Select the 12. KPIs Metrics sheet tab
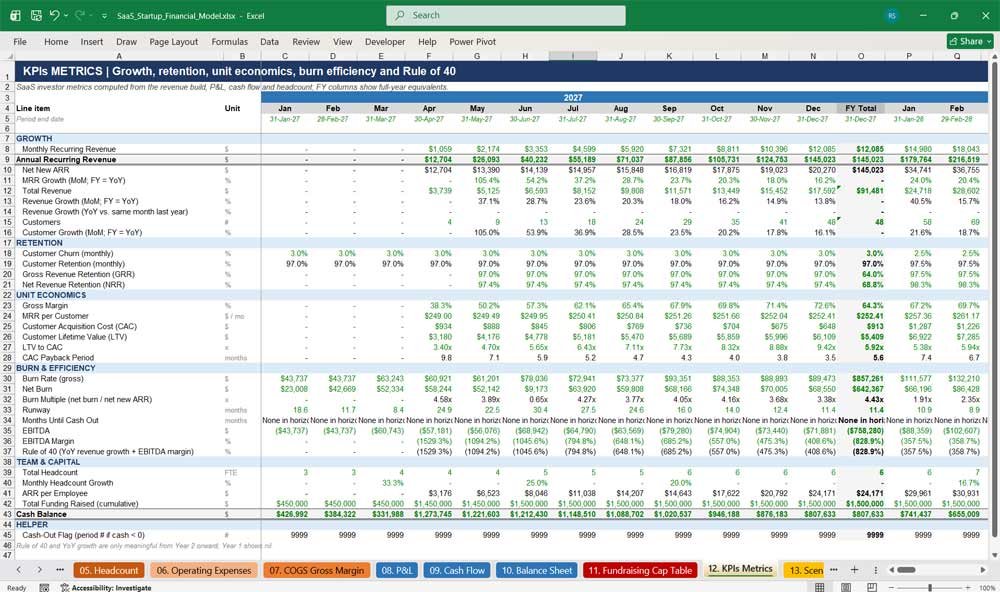1000x592 pixels. (x=740, y=569)
